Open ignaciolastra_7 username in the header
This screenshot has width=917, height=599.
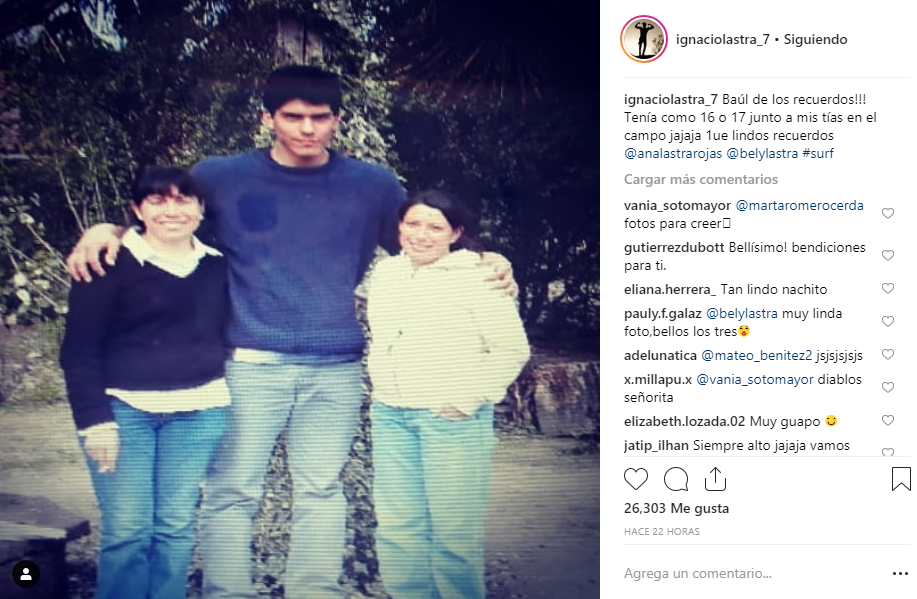point(722,39)
